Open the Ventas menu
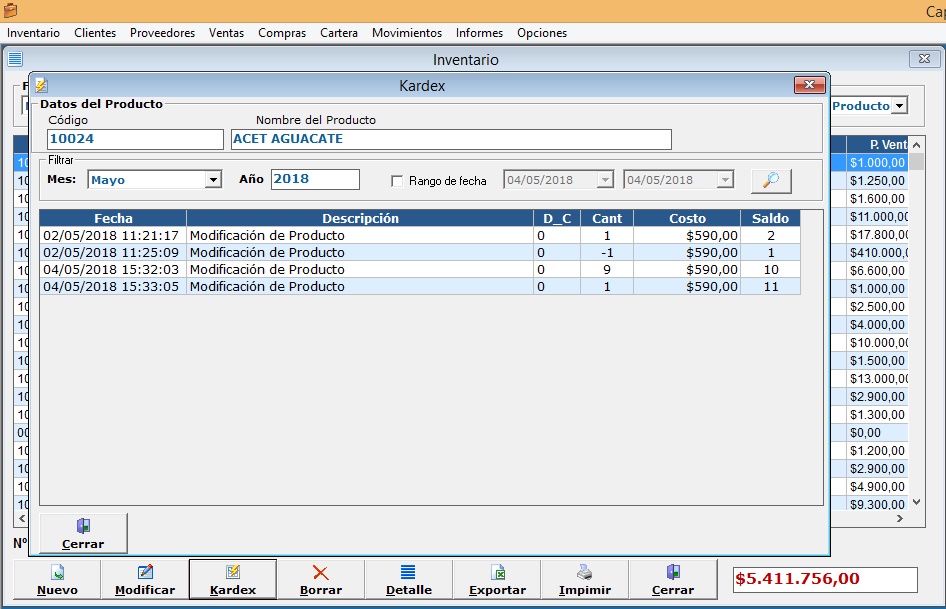Viewport: 946px width, 609px height. pos(226,33)
